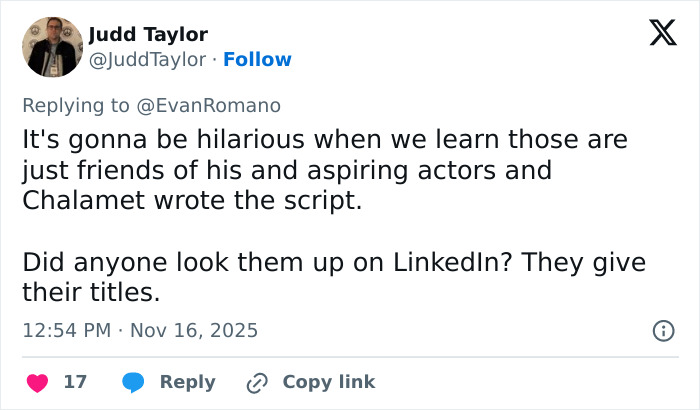Screen dimensions: 700x410
Task: Click the reply speech bubble icon
Action: (132, 382)
